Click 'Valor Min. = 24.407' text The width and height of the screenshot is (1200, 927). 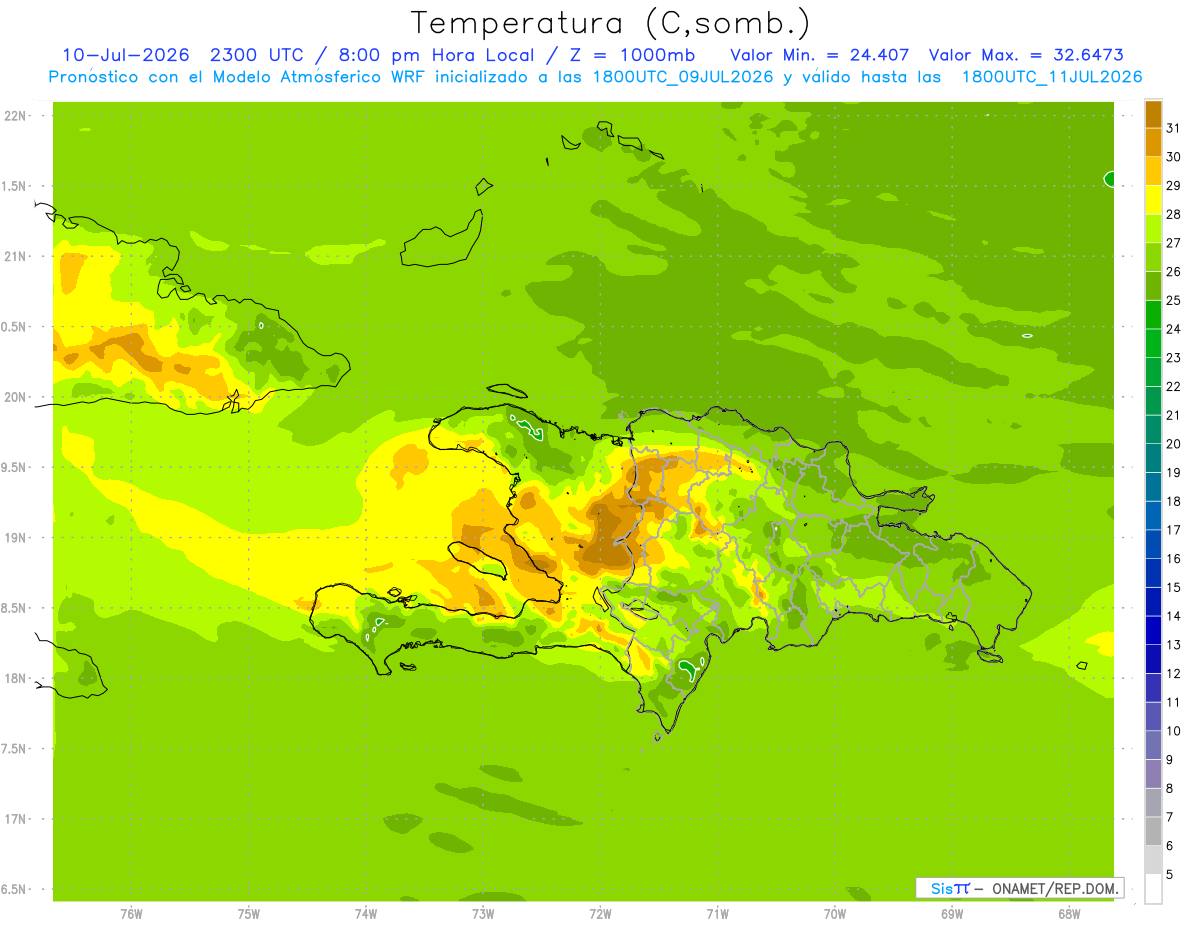click(820, 55)
